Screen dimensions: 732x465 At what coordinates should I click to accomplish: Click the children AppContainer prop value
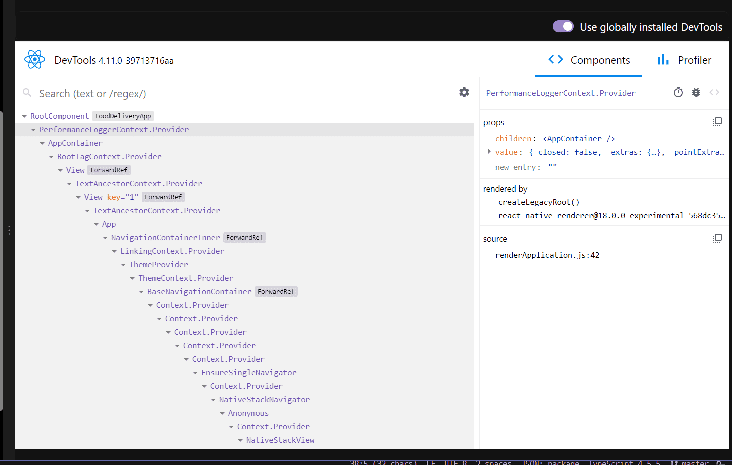click(579, 138)
